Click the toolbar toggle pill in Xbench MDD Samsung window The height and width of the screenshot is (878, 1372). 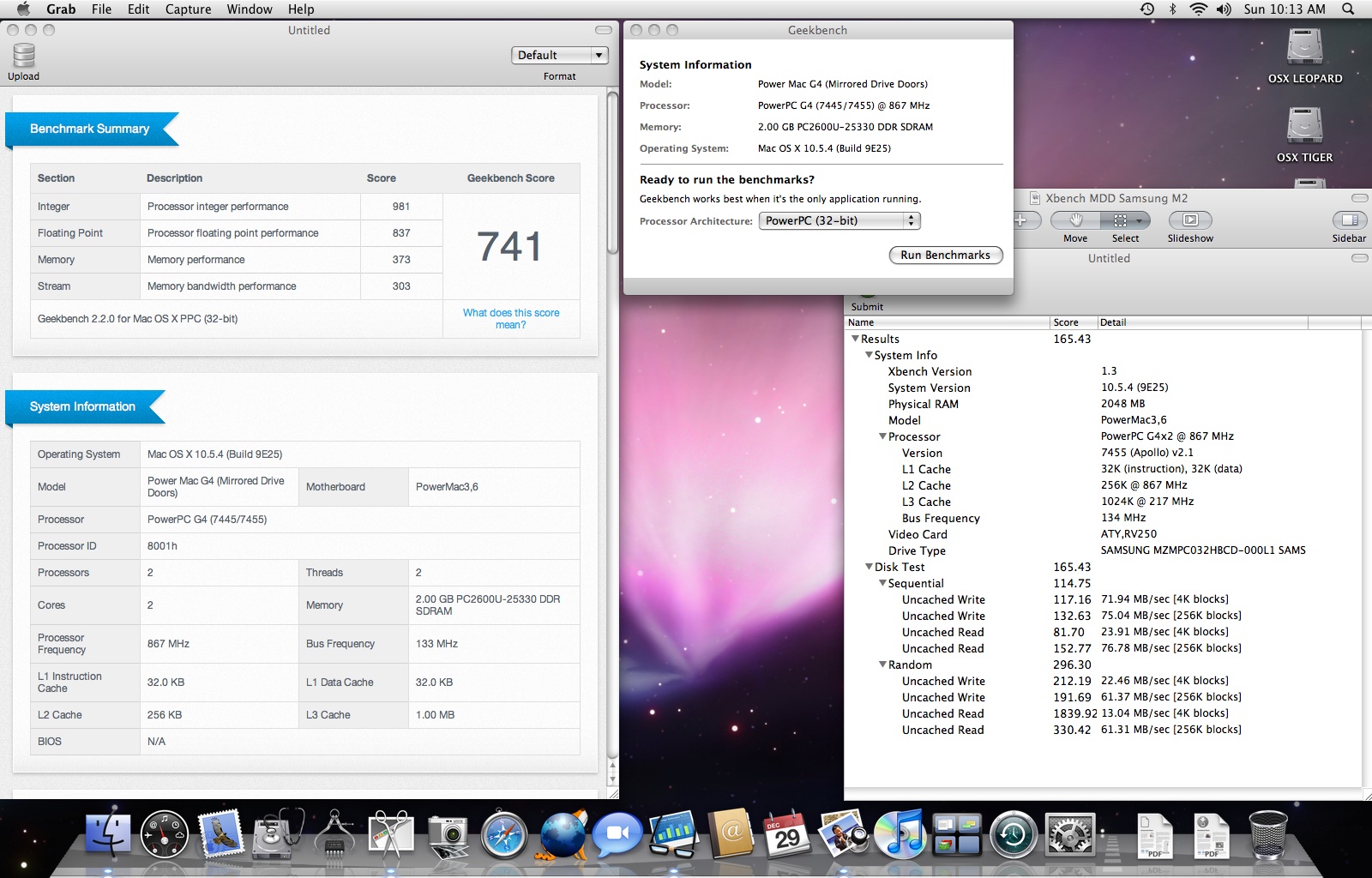click(1359, 198)
